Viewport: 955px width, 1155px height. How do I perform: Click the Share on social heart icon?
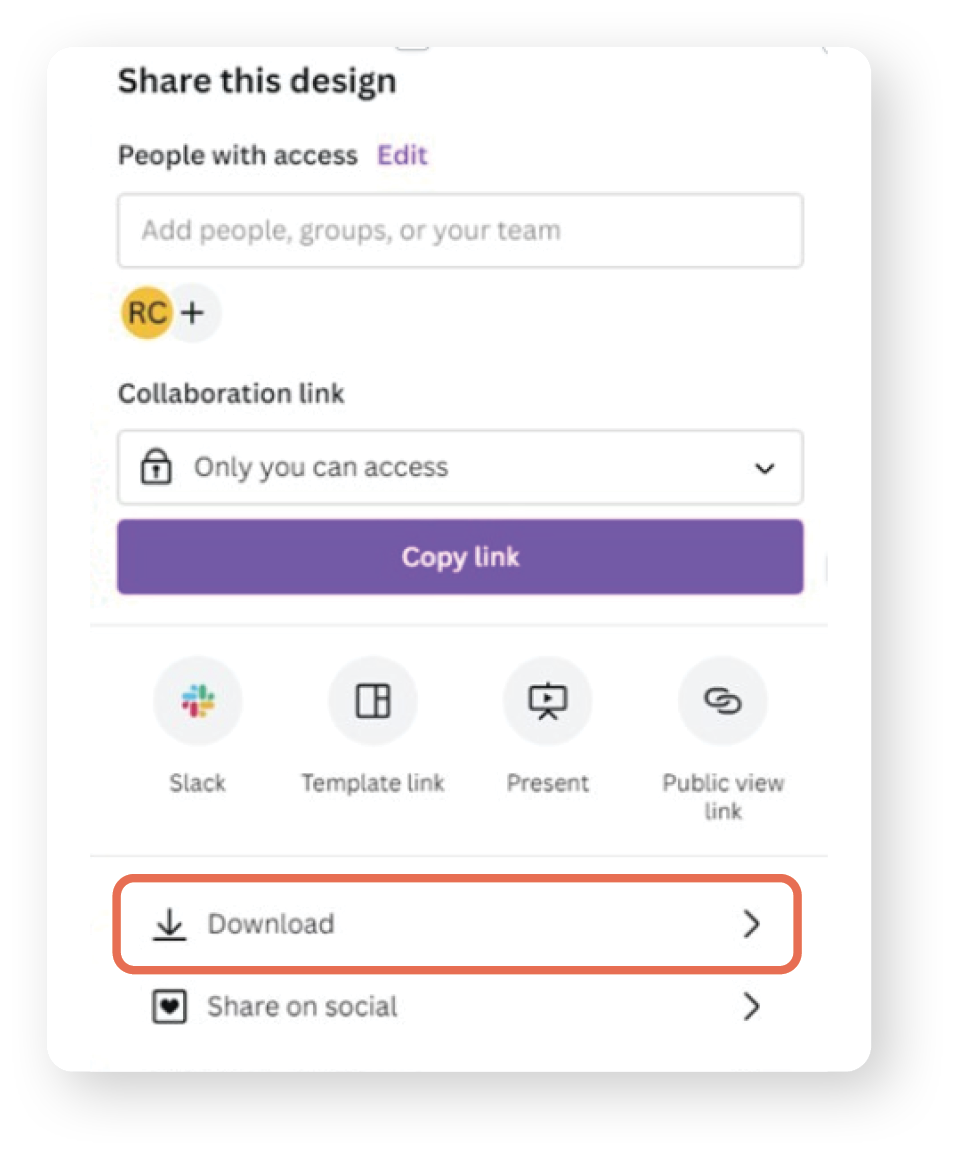coord(171,1006)
